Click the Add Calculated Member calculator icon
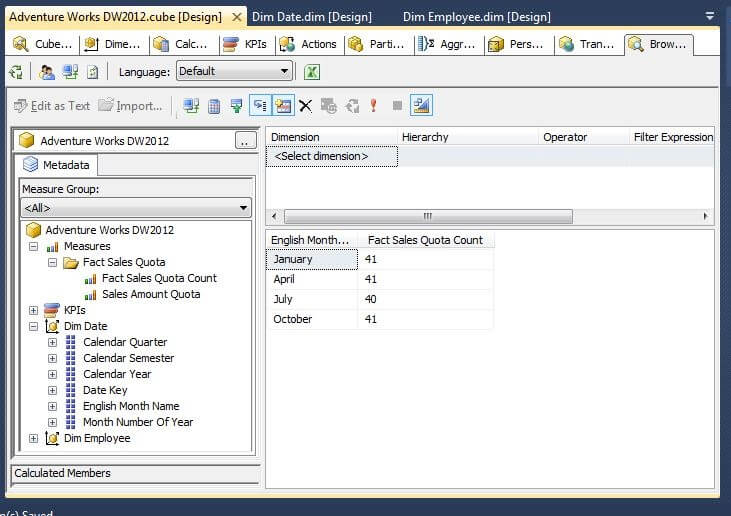 [x=214, y=105]
